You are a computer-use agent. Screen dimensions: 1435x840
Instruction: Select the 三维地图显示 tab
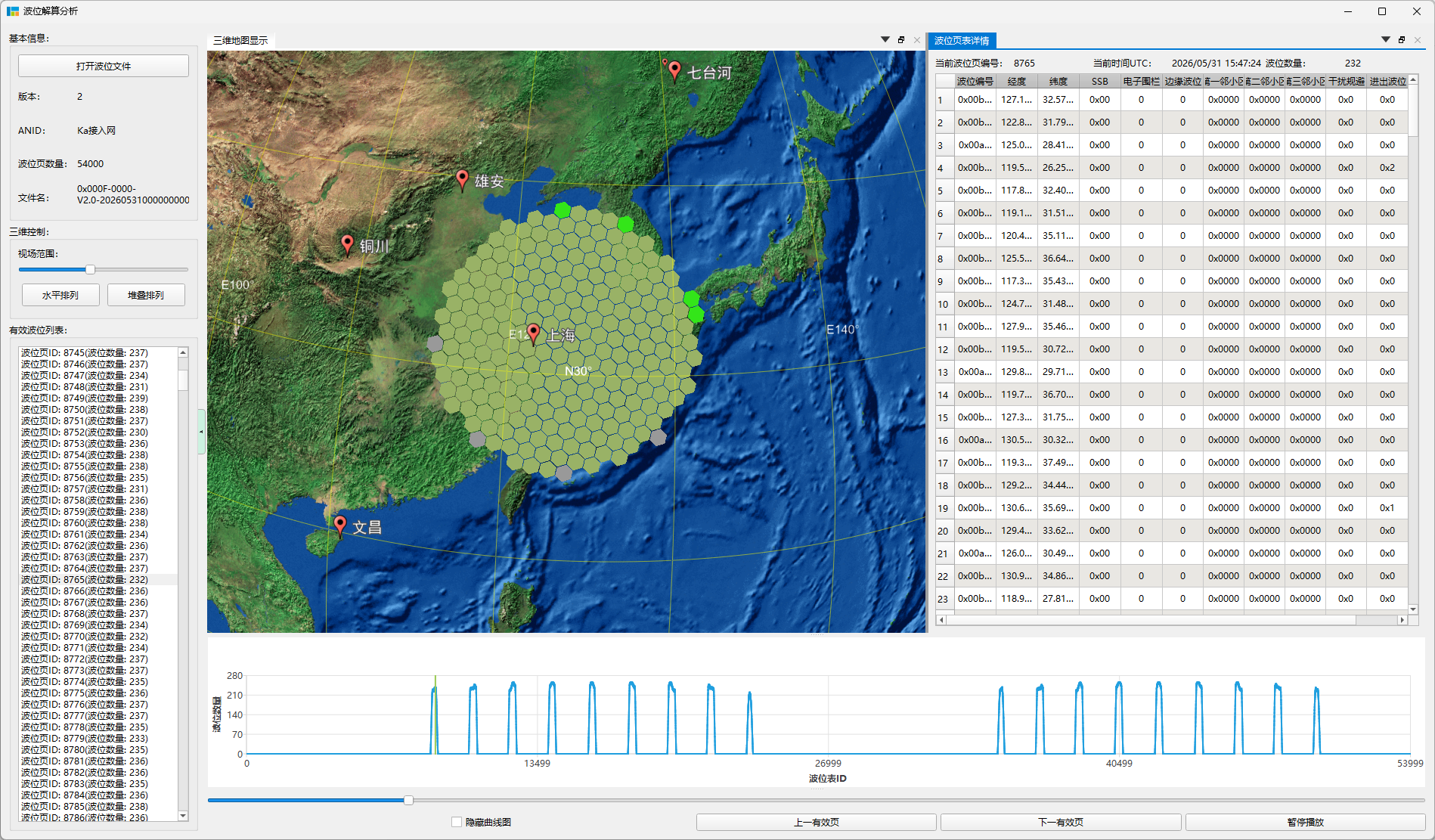pos(240,41)
